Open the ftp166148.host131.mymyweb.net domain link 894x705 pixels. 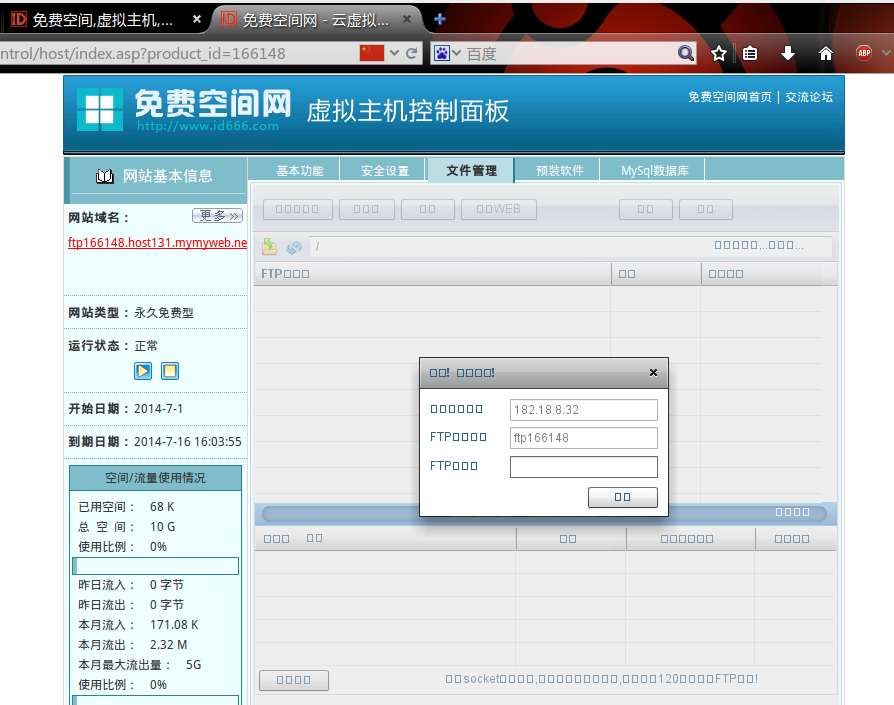pos(157,243)
